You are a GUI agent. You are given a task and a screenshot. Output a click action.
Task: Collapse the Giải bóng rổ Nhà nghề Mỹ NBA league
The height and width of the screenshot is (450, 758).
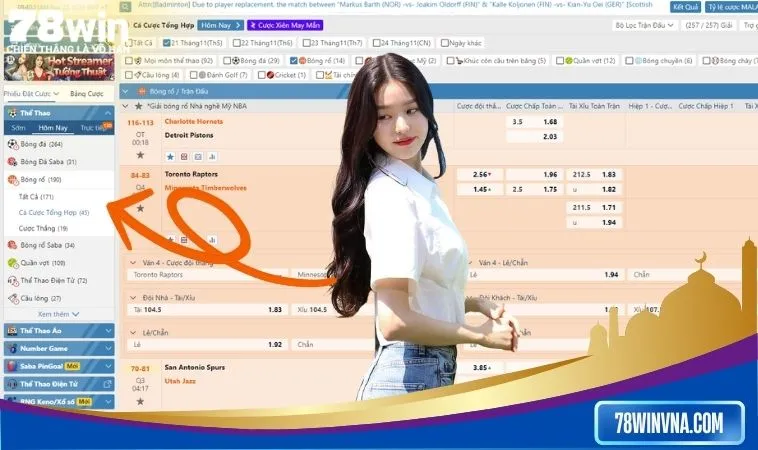[x=126, y=106]
